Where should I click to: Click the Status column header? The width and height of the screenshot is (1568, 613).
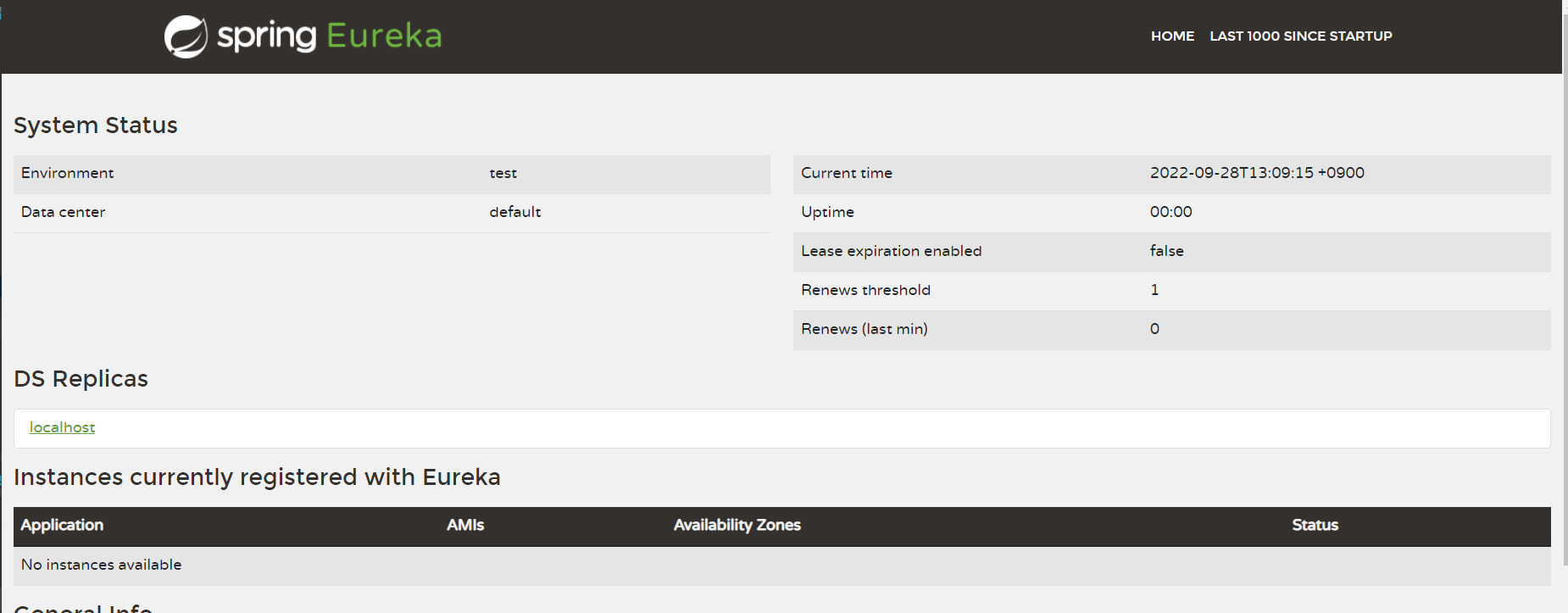(x=1315, y=526)
